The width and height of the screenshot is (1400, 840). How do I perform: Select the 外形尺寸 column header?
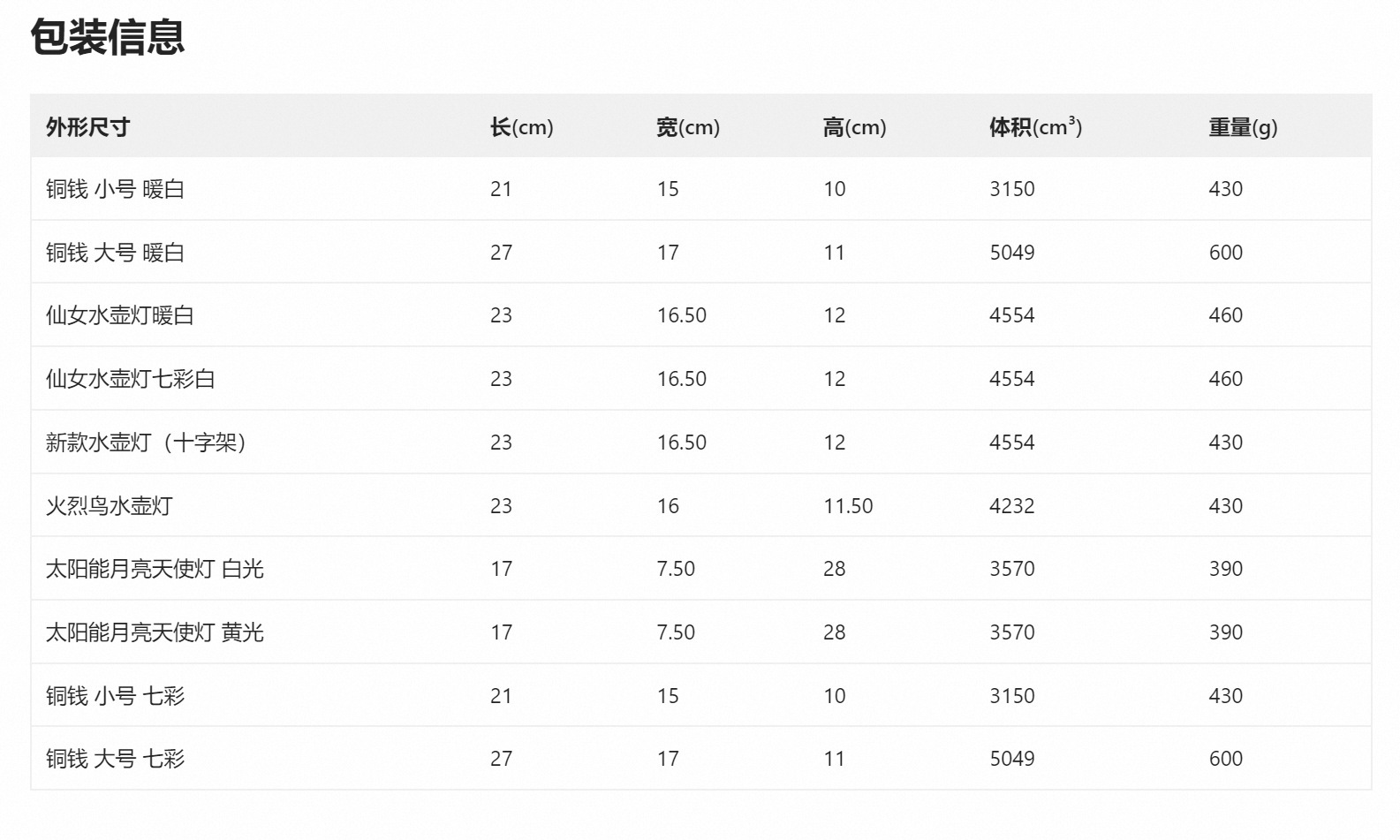point(88,127)
